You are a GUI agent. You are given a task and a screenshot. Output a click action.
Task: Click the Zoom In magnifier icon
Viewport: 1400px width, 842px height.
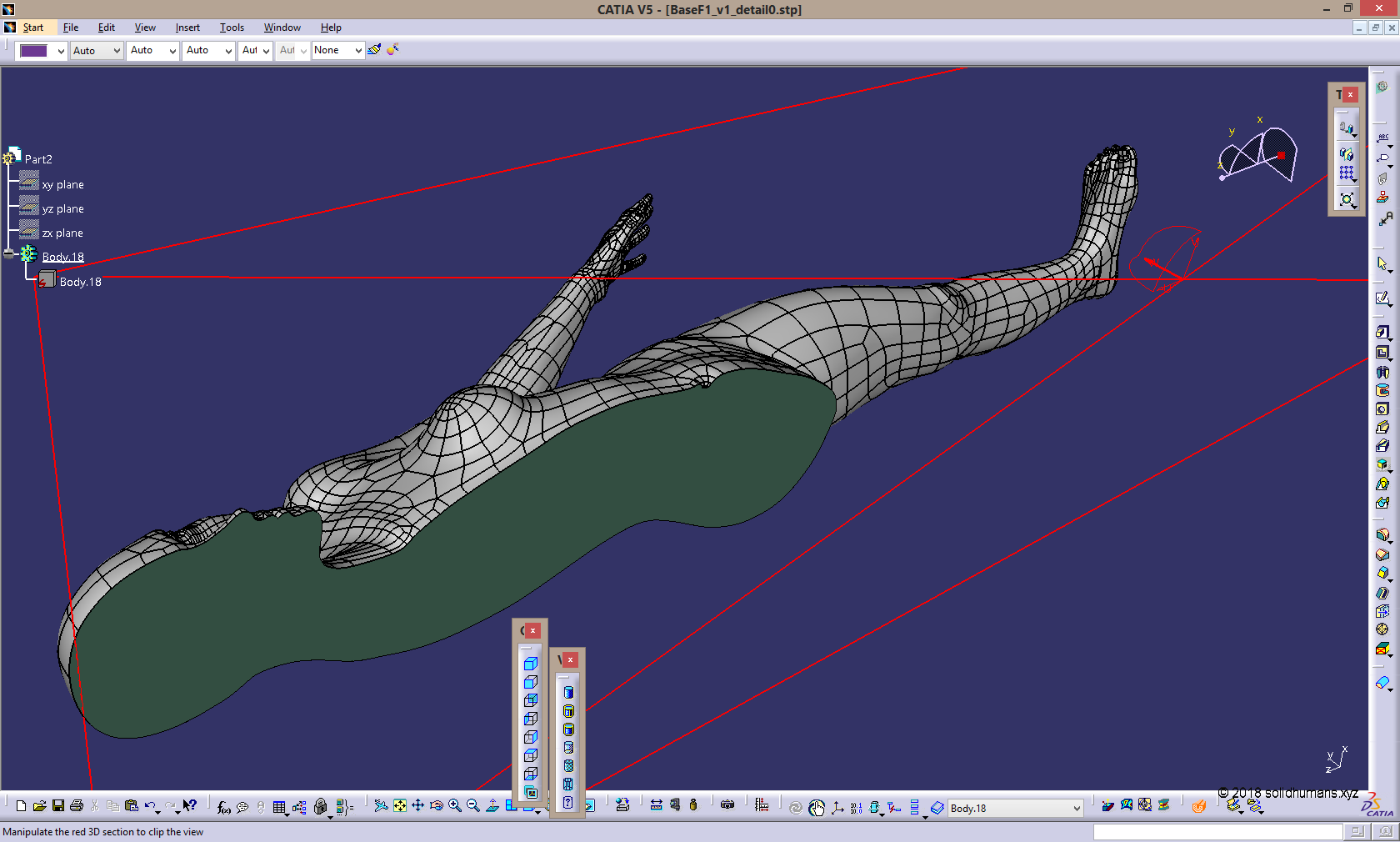click(x=454, y=806)
